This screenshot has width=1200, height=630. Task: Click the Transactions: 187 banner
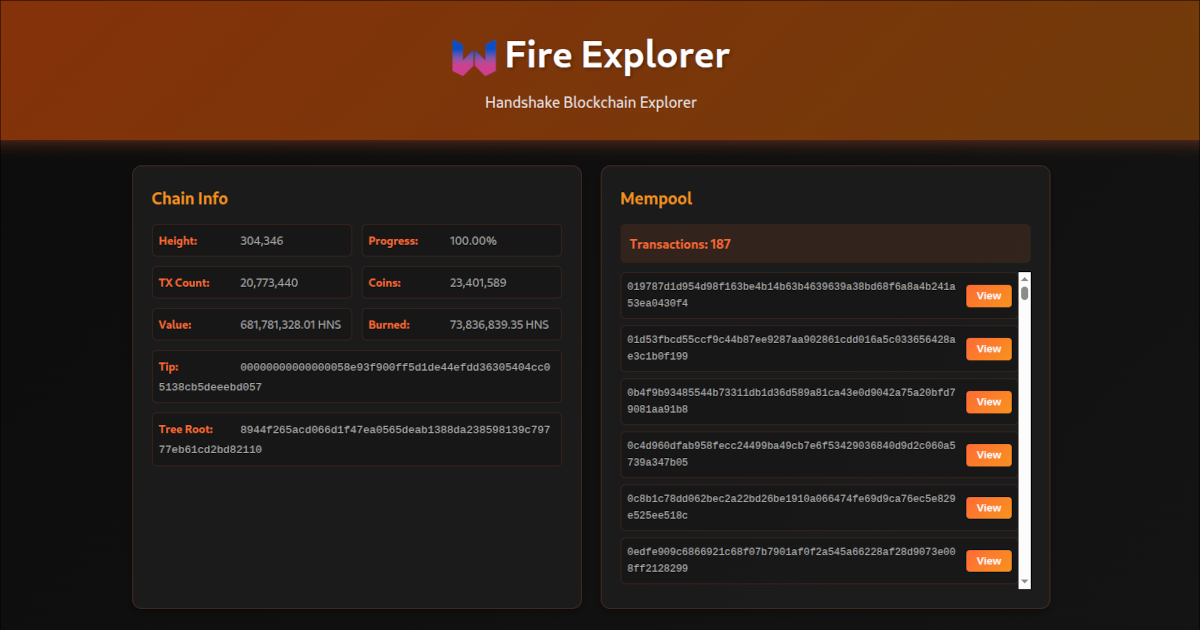pos(825,244)
